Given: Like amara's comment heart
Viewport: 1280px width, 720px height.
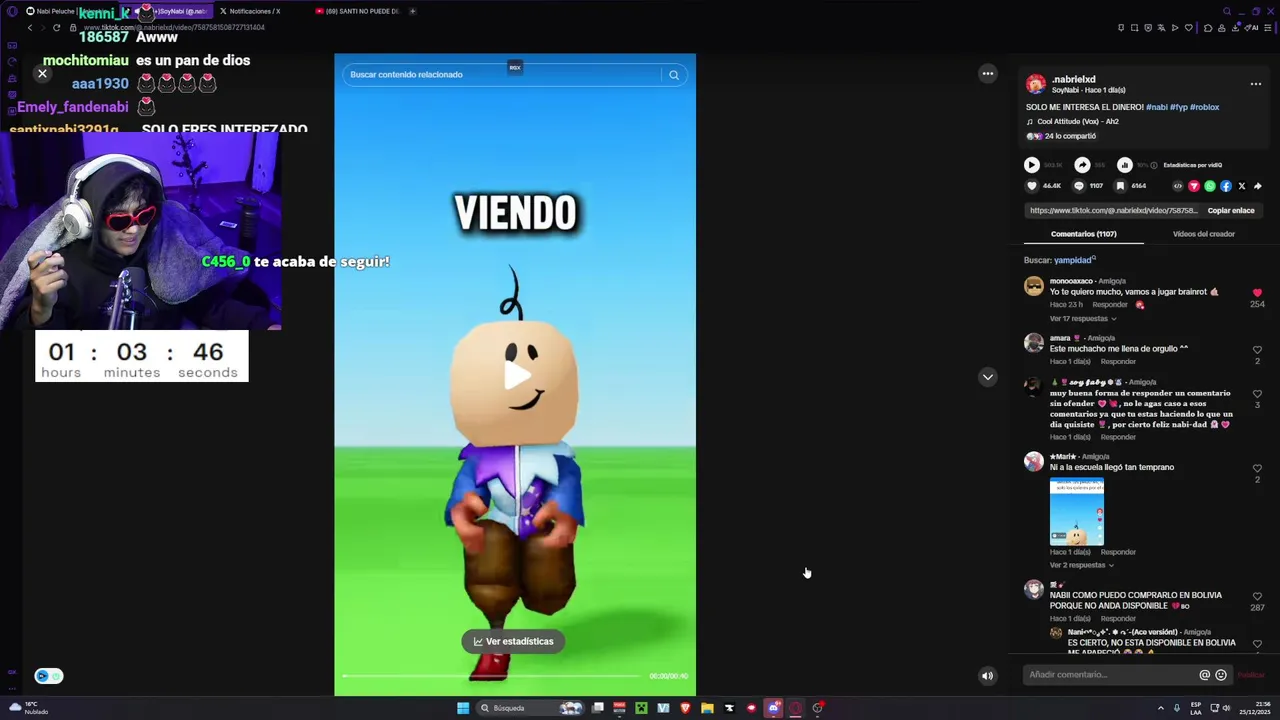Looking at the screenshot, I should (x=1257, y=350).
